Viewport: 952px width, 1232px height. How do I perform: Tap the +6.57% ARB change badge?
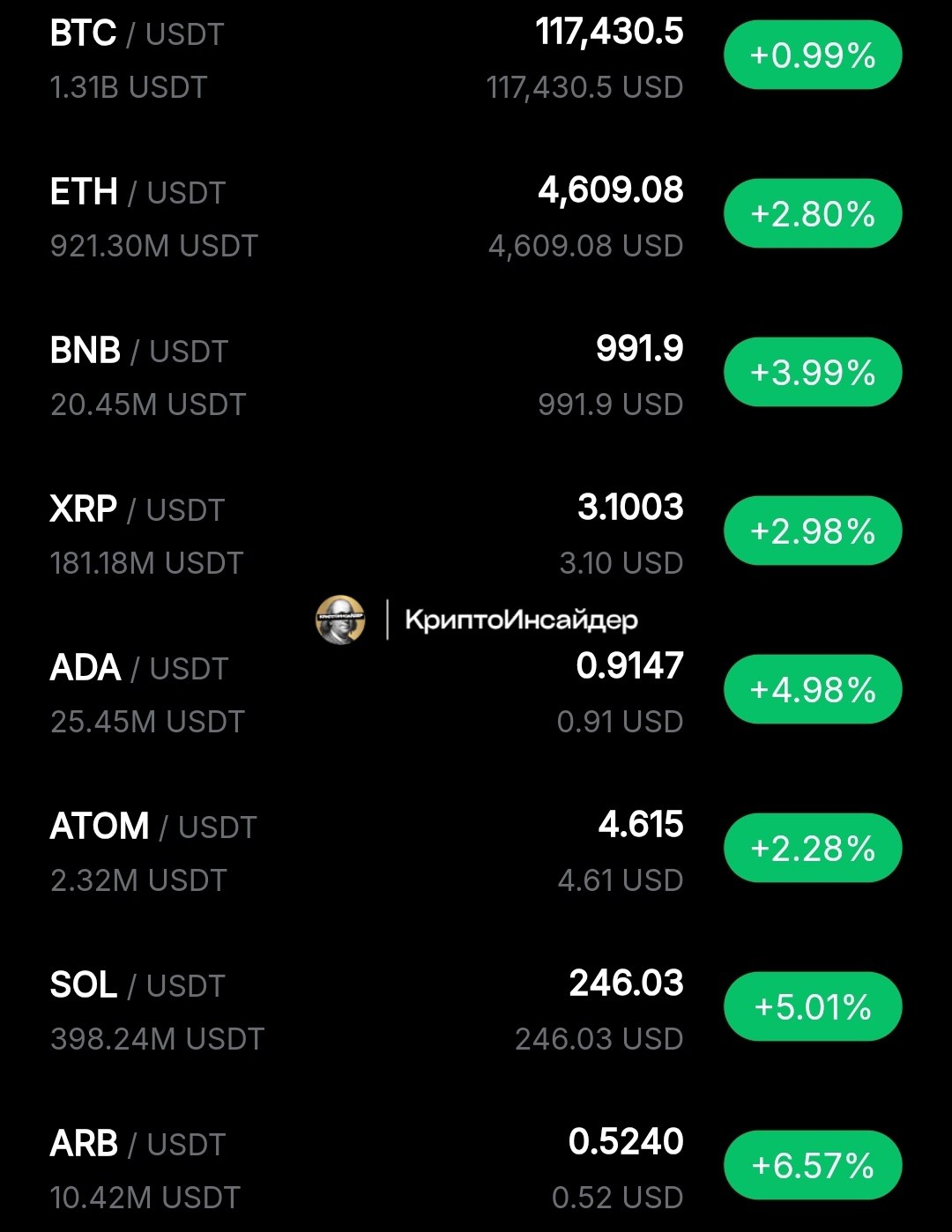point(813,1166)
